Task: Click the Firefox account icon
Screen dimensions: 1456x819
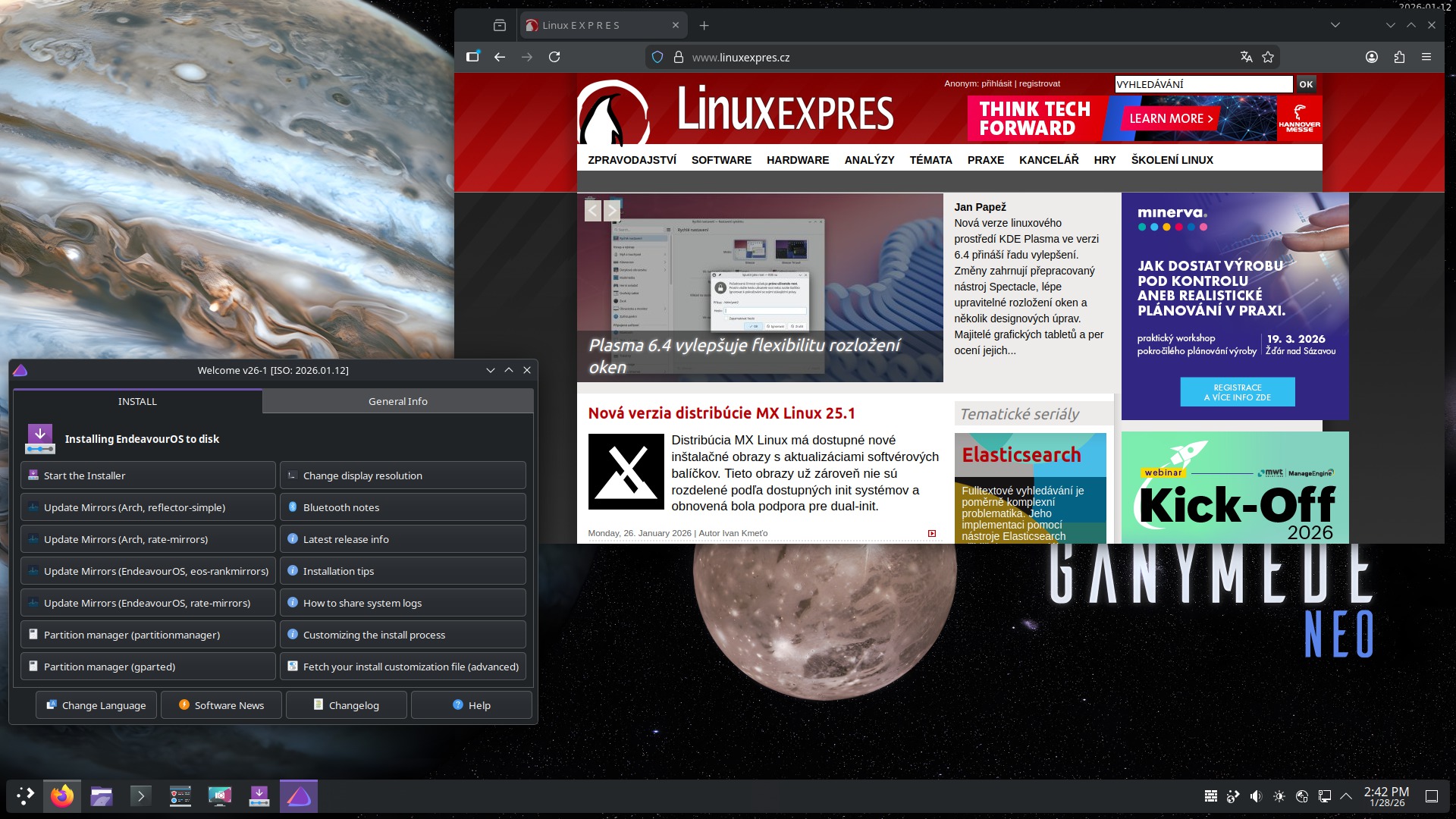Action: [1372, 57]
